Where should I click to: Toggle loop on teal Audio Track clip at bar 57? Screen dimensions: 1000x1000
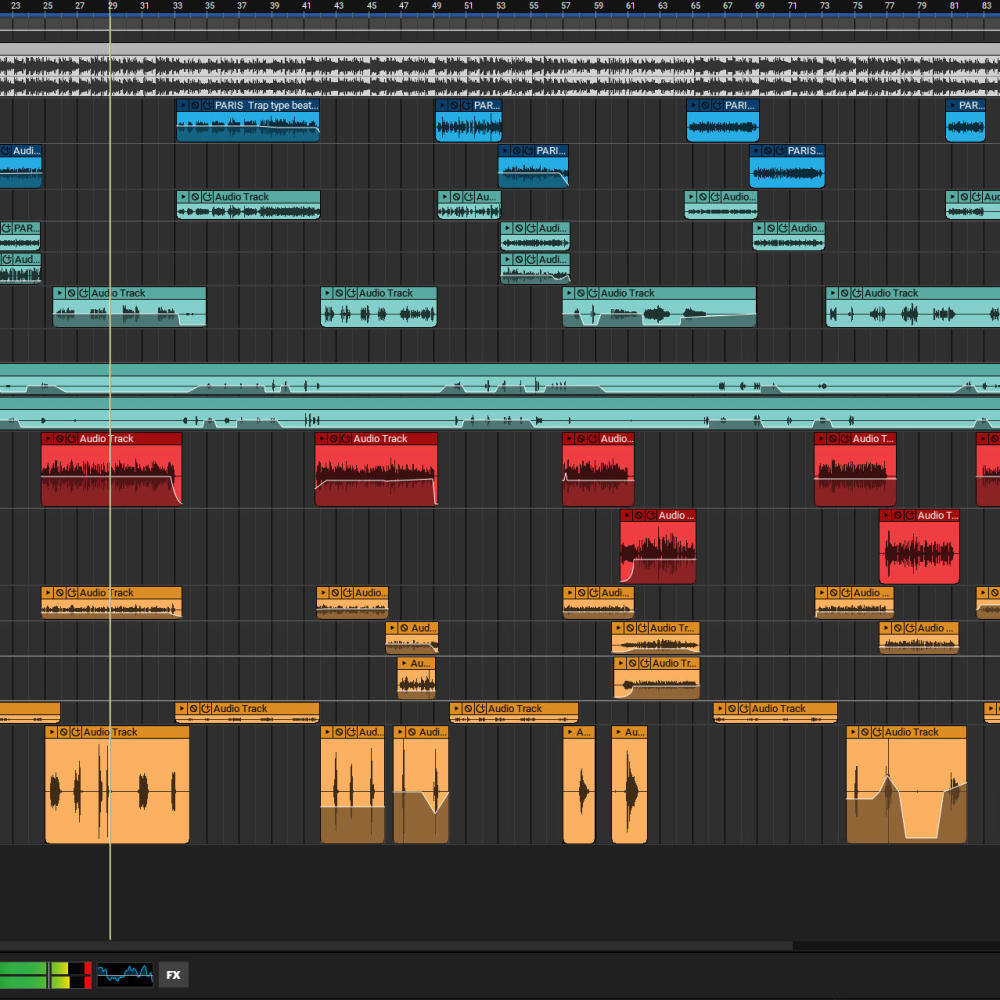(x=593, y=293)
